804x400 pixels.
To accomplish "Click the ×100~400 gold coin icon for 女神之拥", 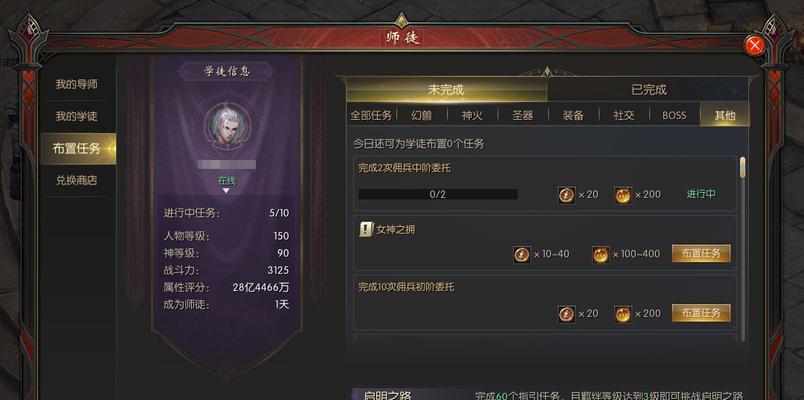I will point(600,255).
